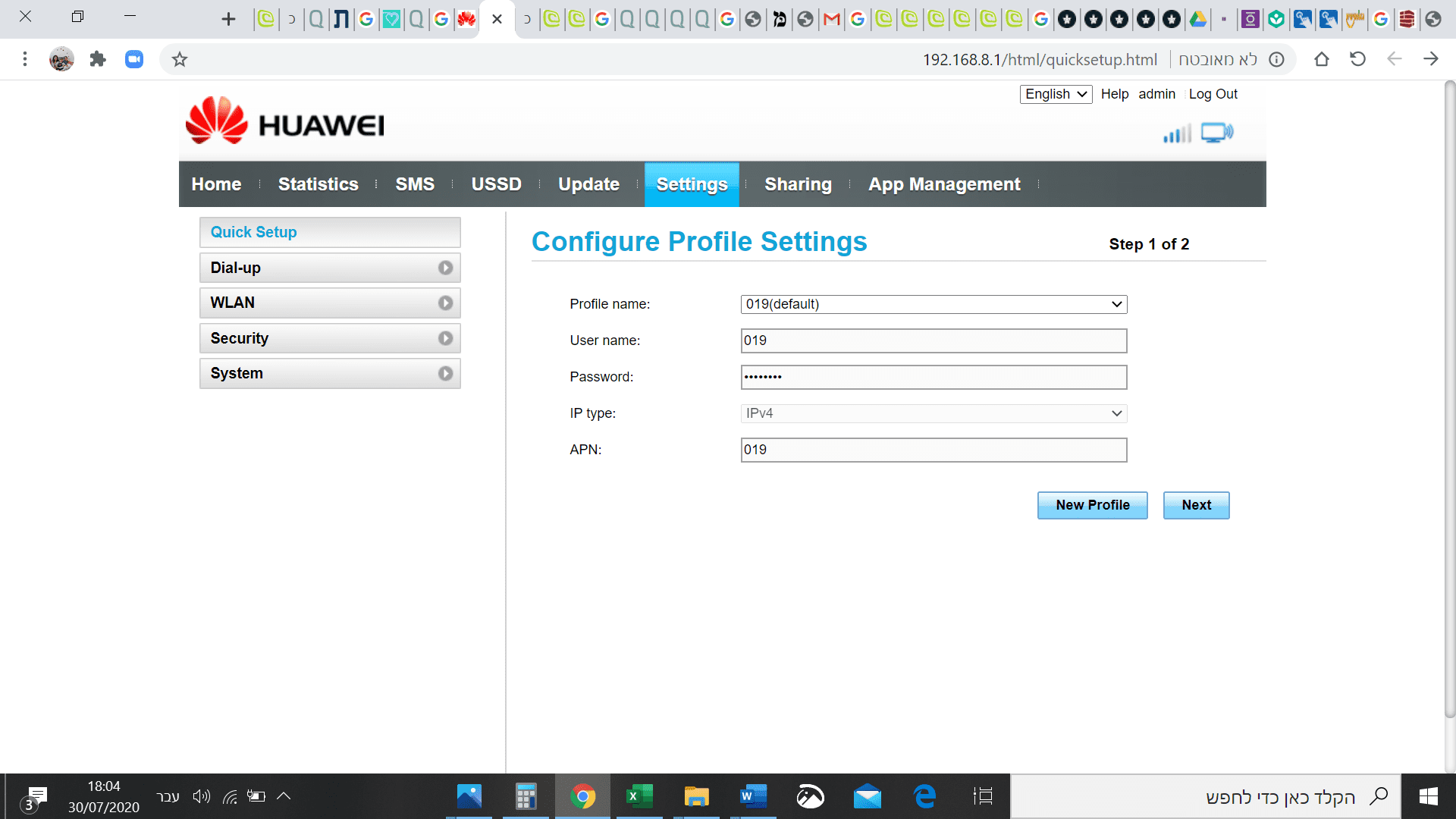Click the New Profile button

click(1092, 505)
